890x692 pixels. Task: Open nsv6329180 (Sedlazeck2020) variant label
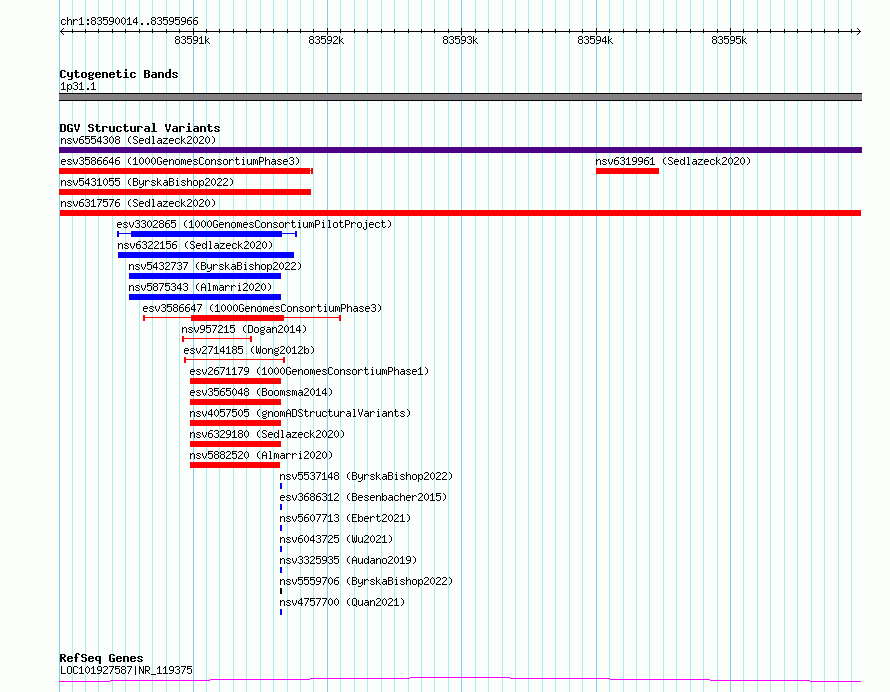coord(267,434)
